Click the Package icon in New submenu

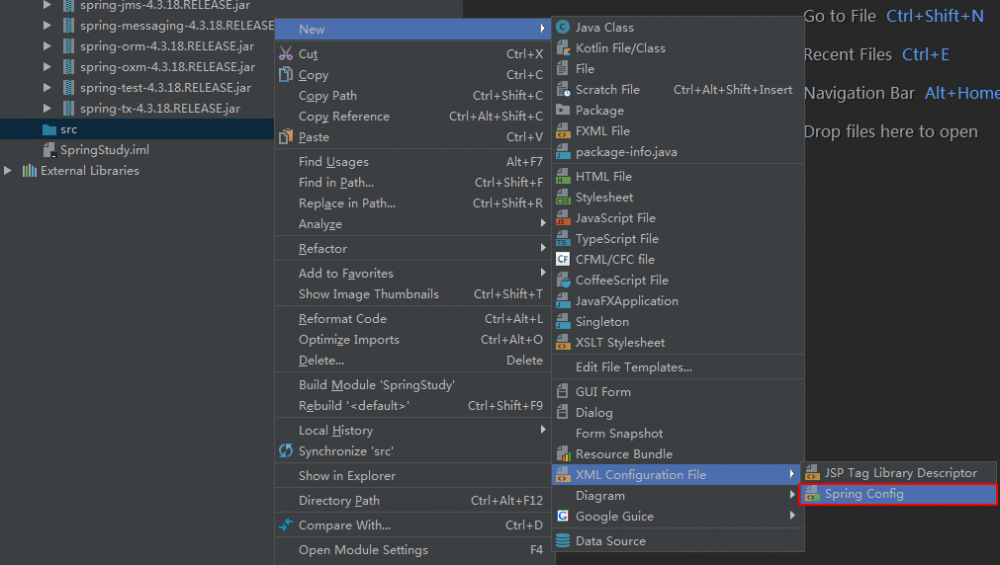coord(563,110)
